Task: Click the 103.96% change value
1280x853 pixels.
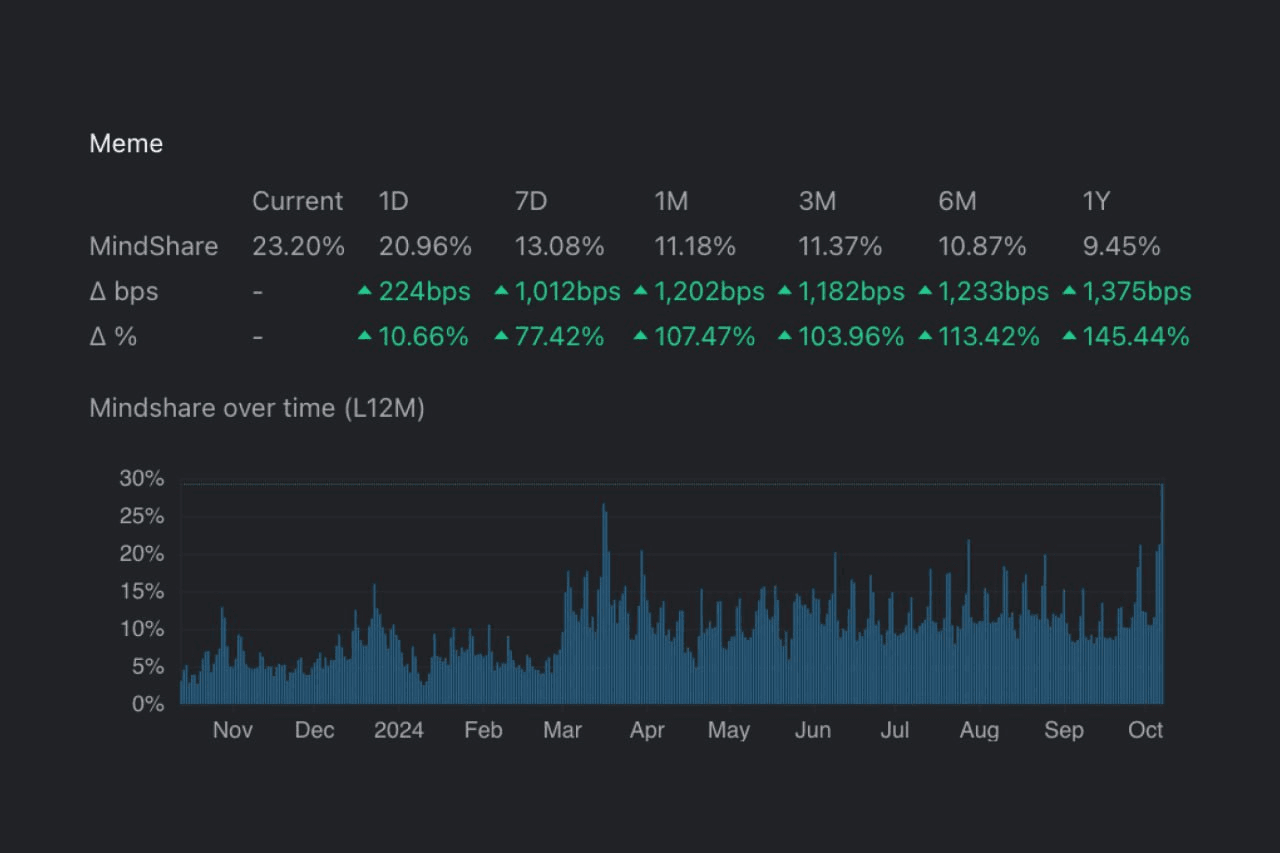Action: click(851, 336)
